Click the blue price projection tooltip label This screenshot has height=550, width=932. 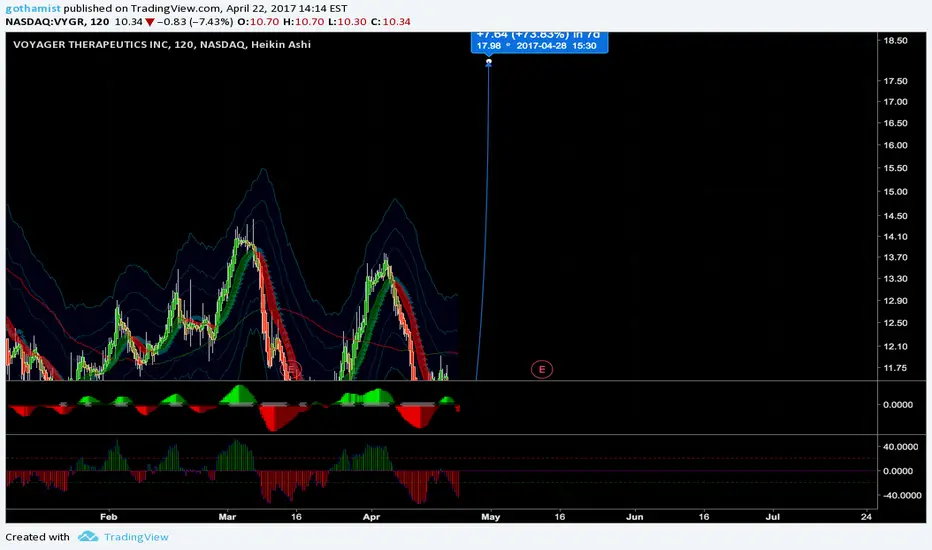pos(539,41)
